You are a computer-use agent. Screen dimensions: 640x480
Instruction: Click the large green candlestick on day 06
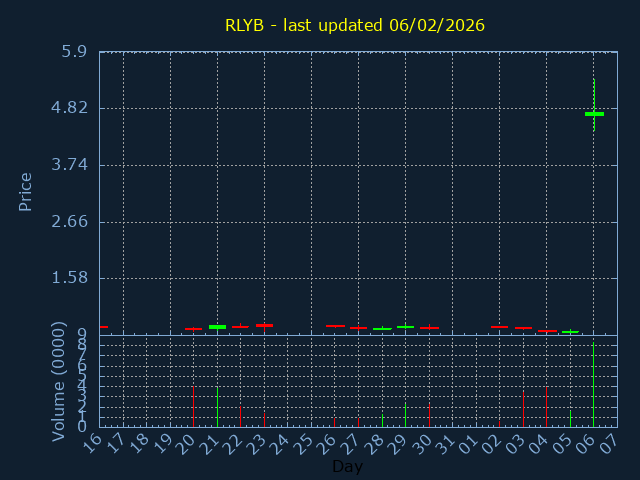pyautogui.click(x=594, y=114)
